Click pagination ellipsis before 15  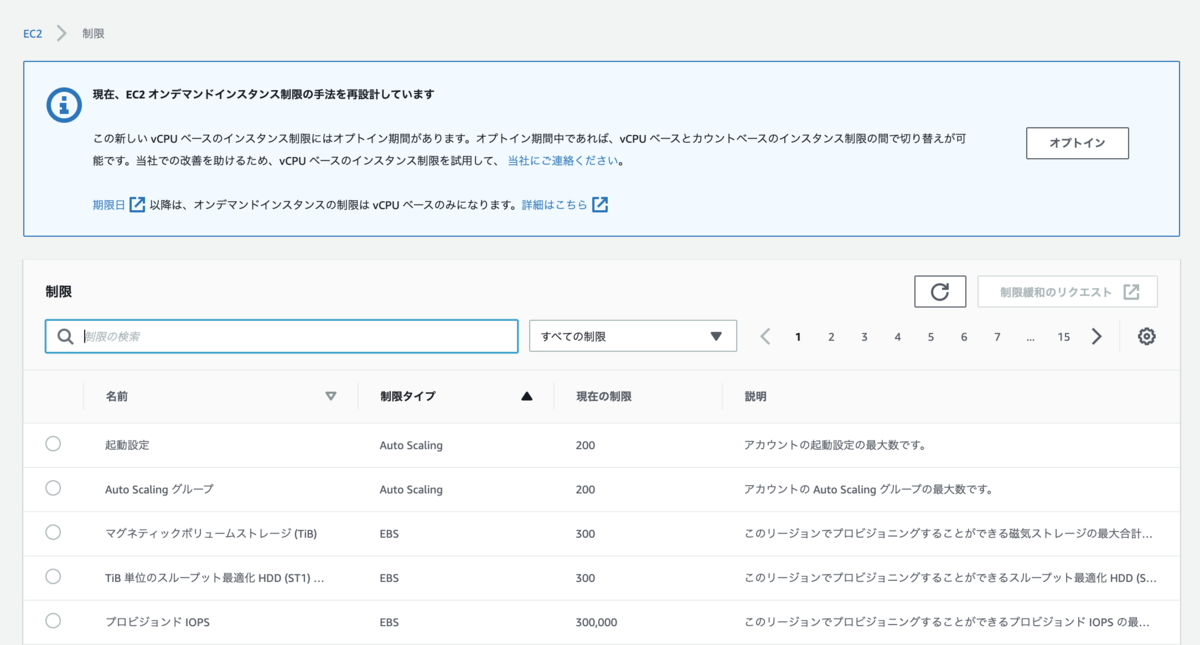(1030, 337)
